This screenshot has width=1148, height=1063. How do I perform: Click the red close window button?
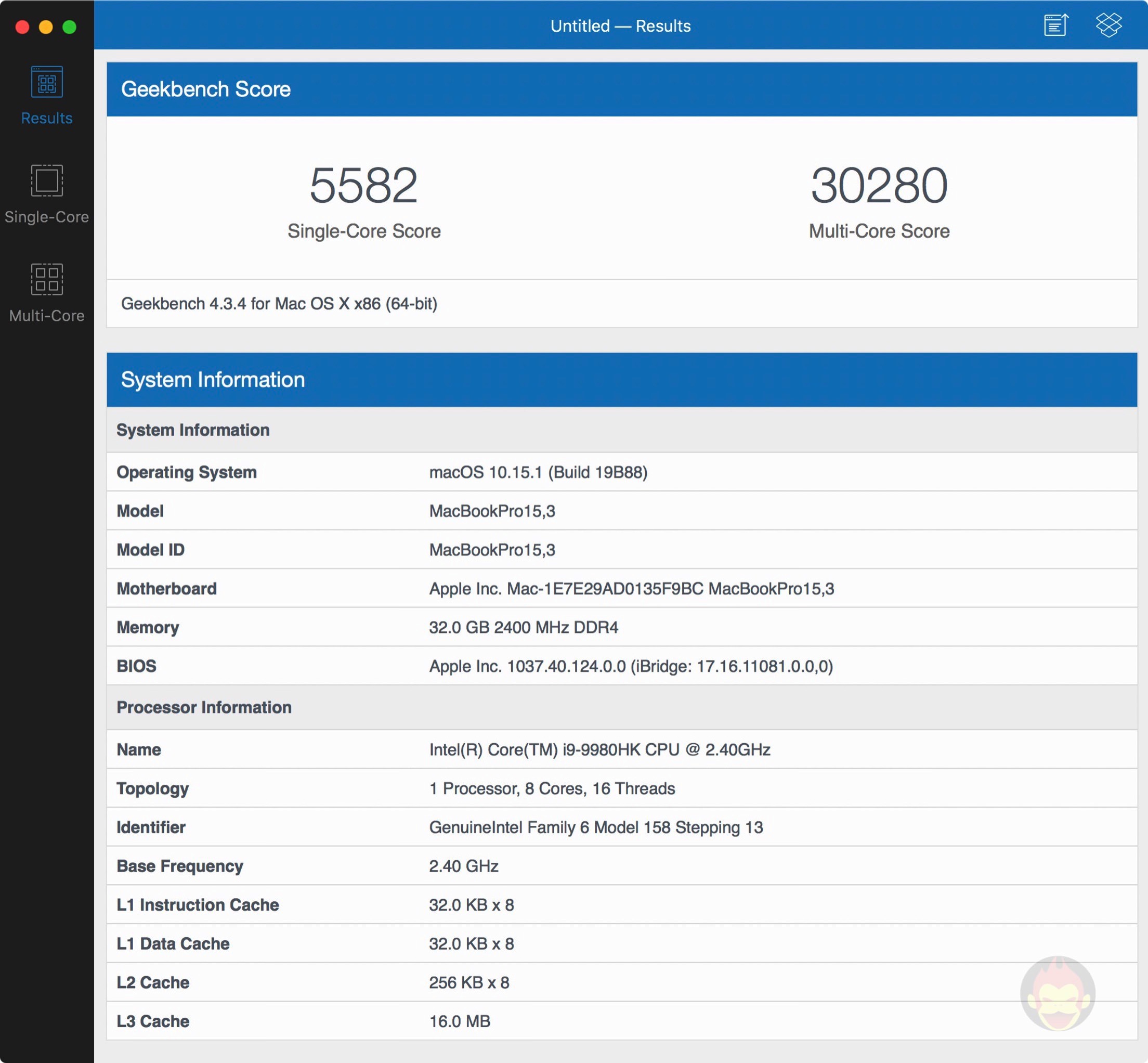[x=22, y=27]
